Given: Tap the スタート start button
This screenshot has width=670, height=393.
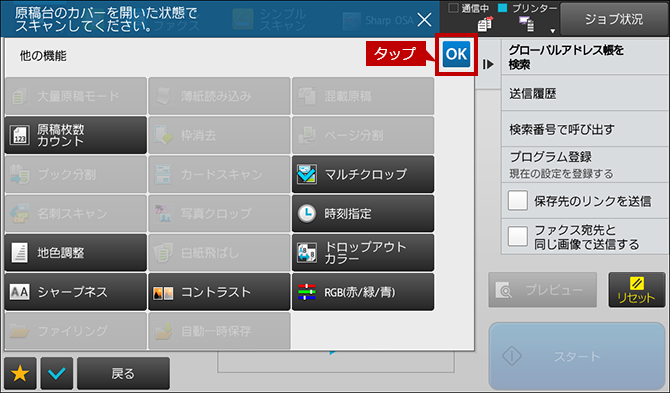Looking at the screenshot, I should tap(577, 356).
